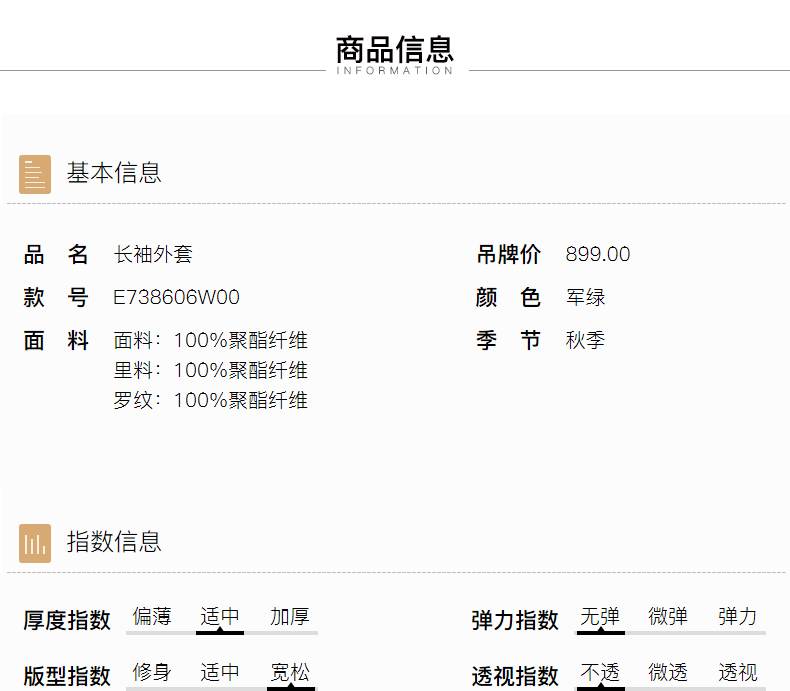This screenshot has height=691, width=790.
Task: Click the bar chart icon beside 指数信息
Action: point(35,543)
